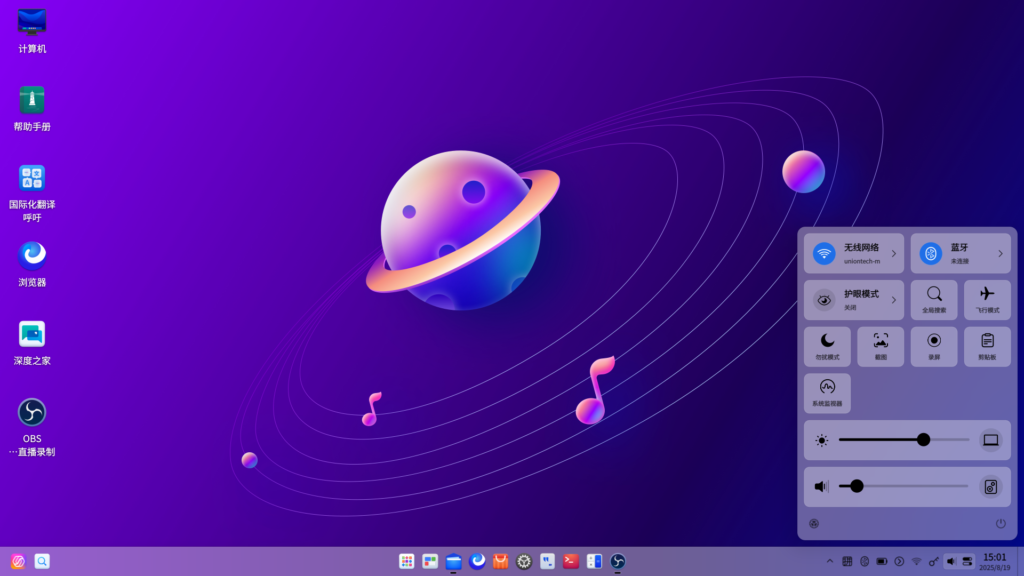The image size is (1024, 576).
Task: Open the terminal icon in the taskbar
Action: point(571,562)
